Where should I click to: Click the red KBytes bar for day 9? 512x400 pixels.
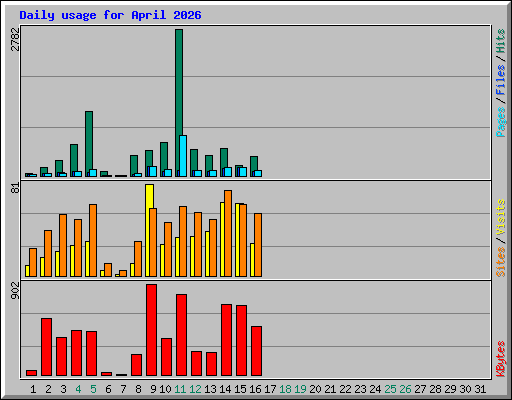click(x=151, y=330)
